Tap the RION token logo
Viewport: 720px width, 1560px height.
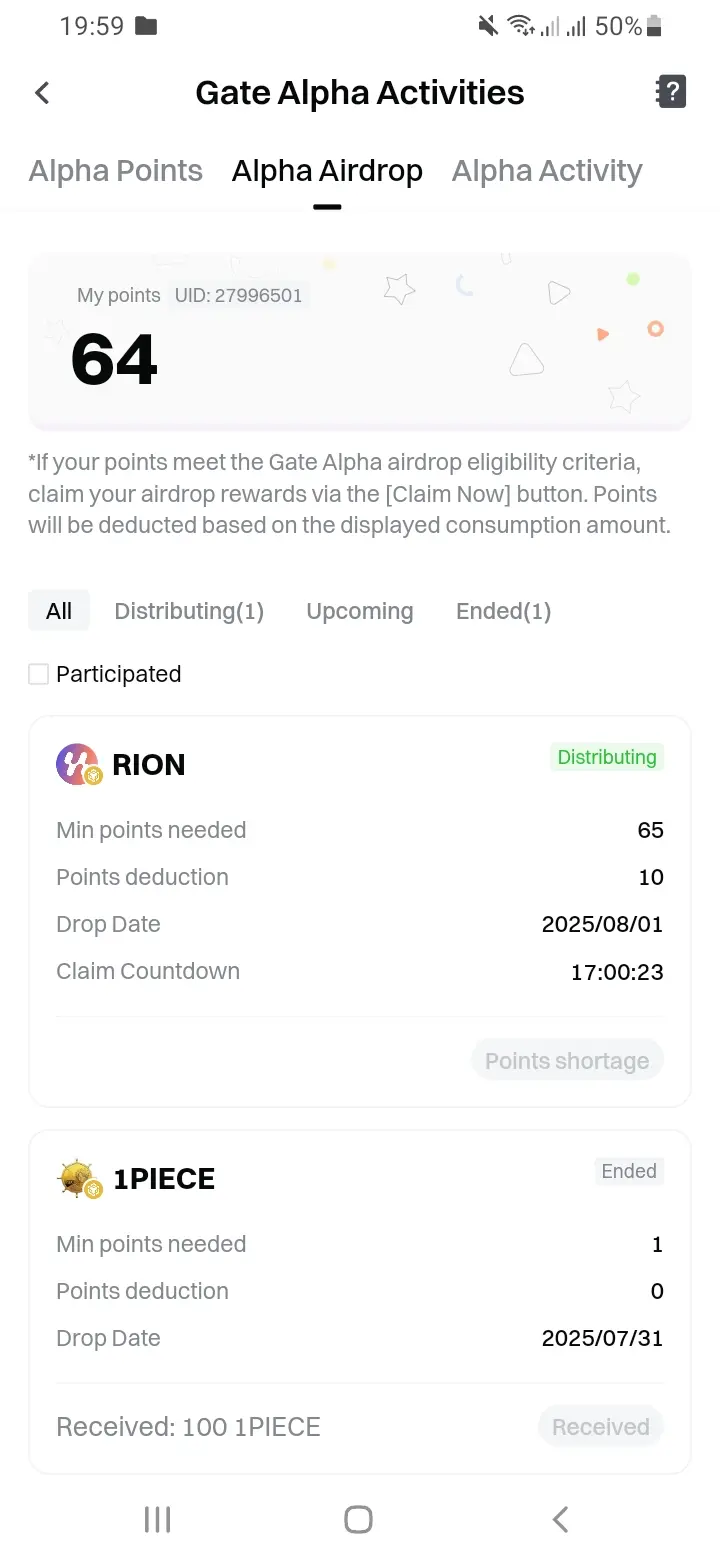79,765
